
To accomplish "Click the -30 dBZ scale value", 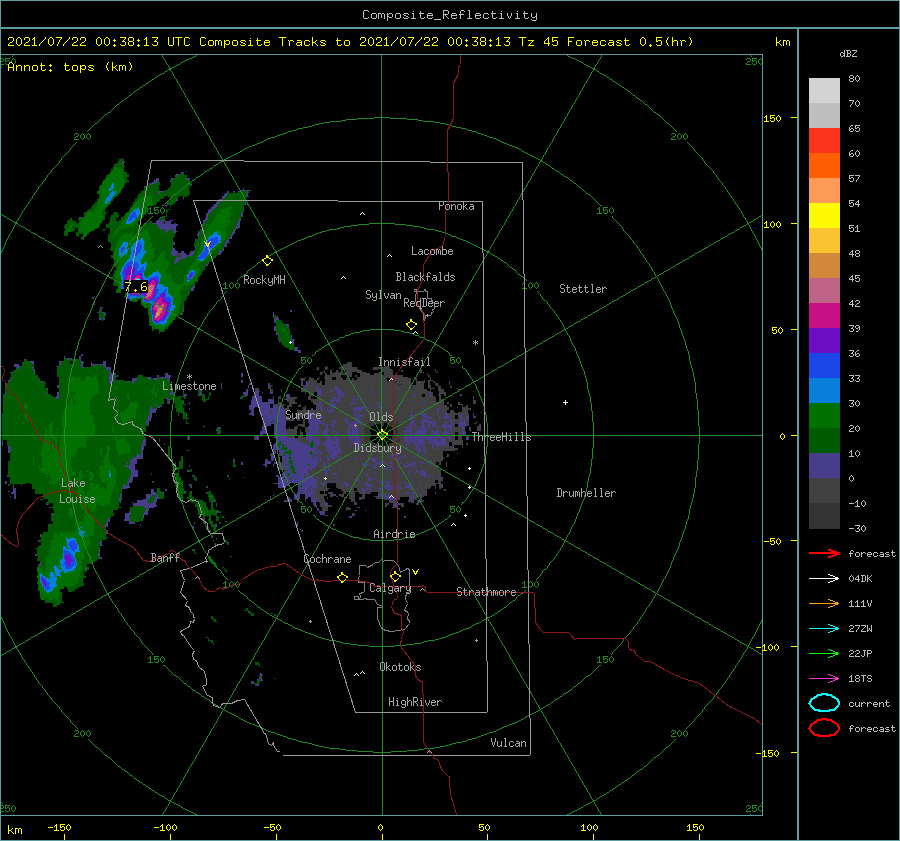I will [x=857, y=528].
